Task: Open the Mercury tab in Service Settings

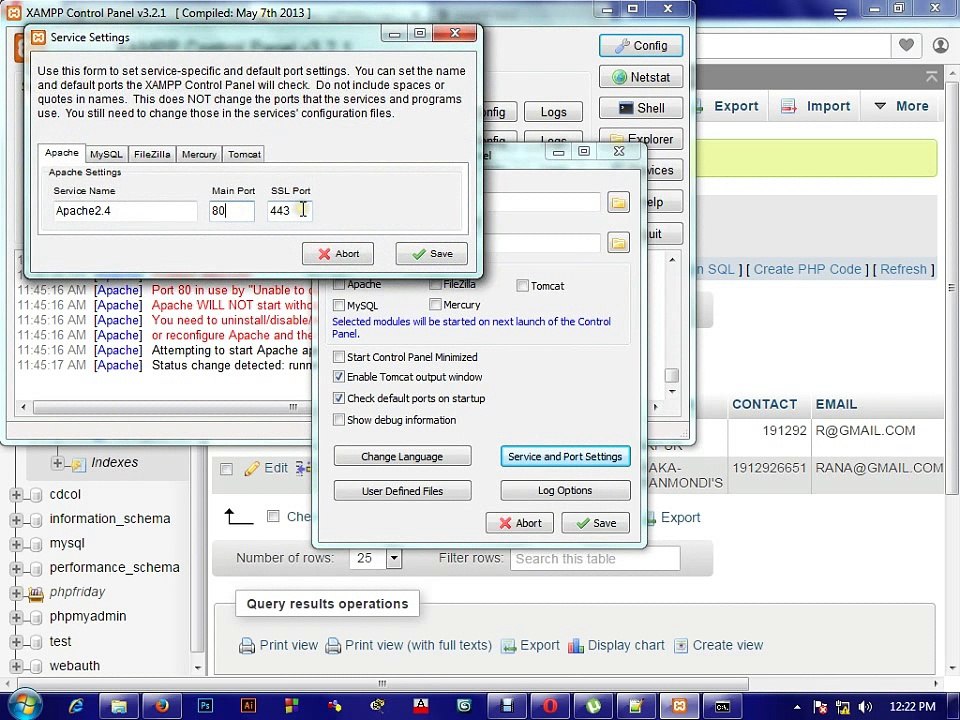Action: [199, 154]
